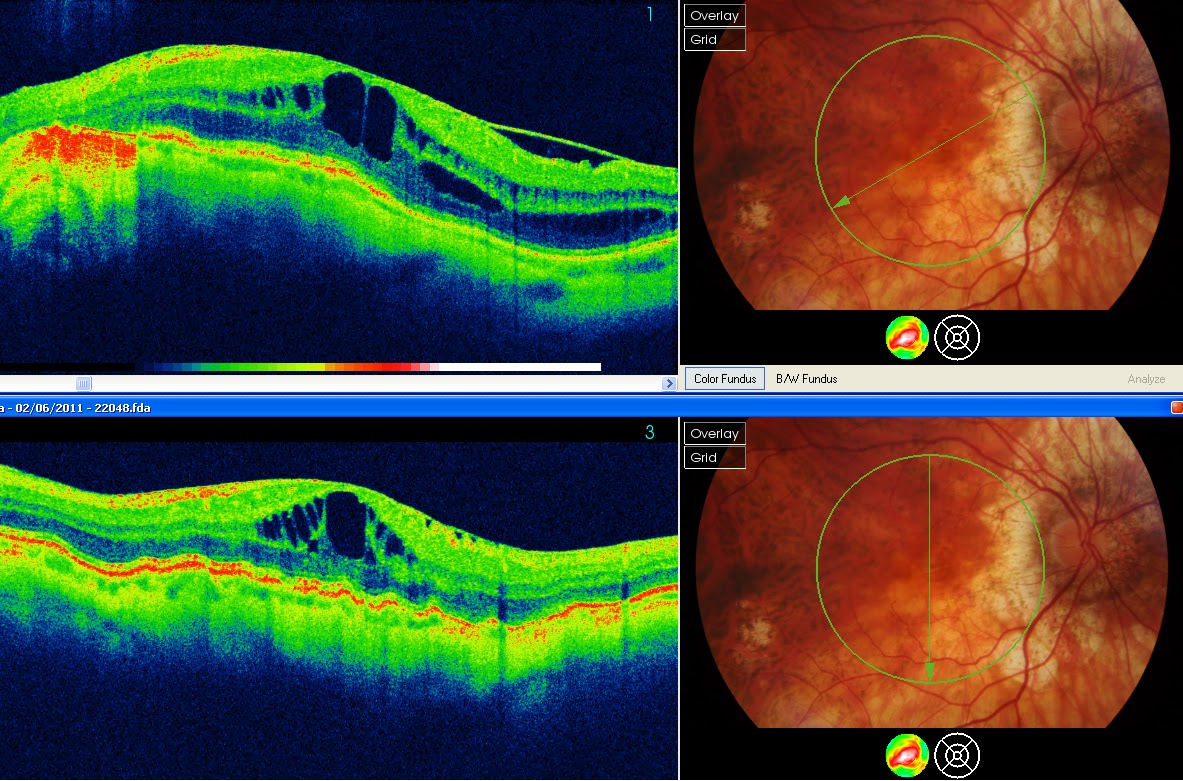Select the ETDRS grid icon under the top fundus
The height and width of the screenshot is (781, 1183).
coord(957,337)
